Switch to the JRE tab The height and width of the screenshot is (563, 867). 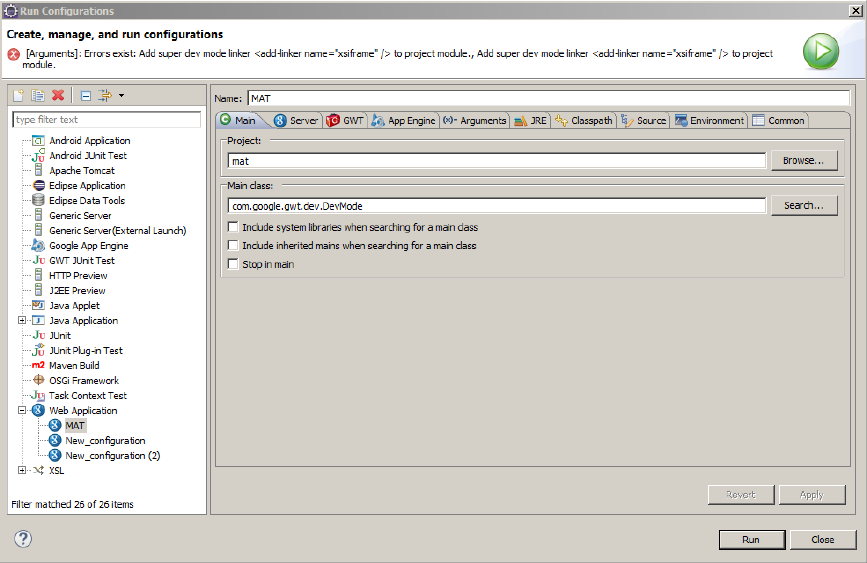pyautogui.click(x=530, y=121)
